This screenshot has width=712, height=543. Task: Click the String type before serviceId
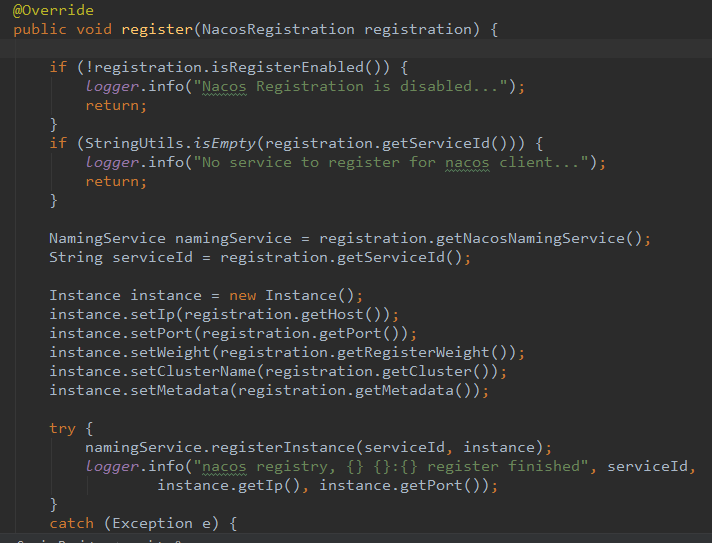point(76,257)
